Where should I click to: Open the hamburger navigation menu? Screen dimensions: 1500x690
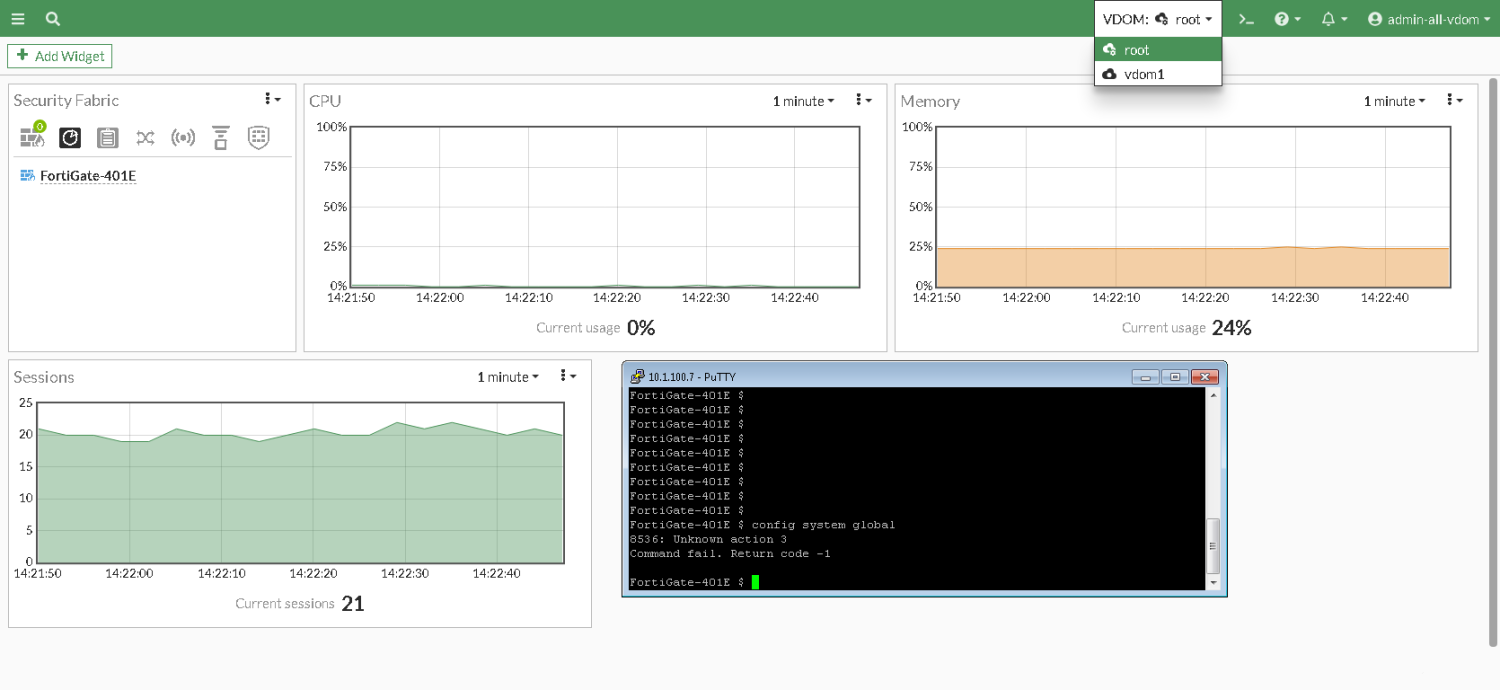point(17,19)
